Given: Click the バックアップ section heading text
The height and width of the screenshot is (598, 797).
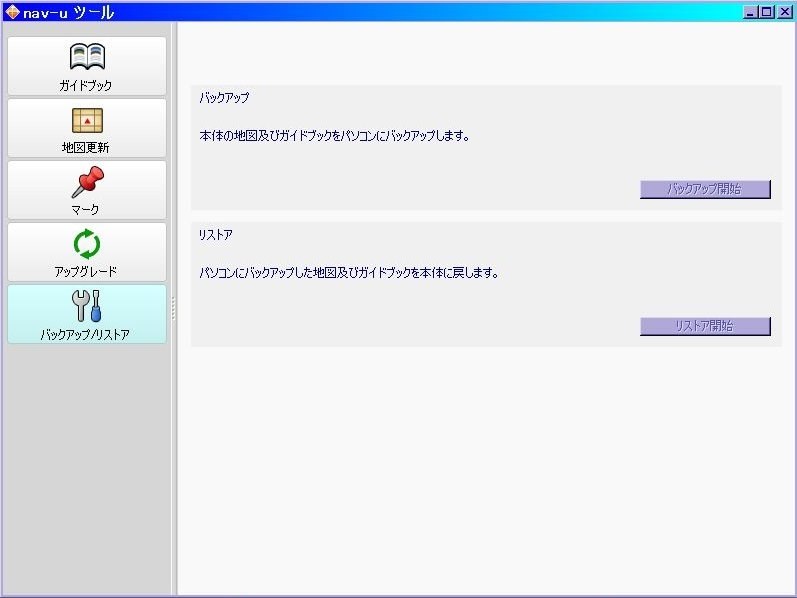Looking at the screenshot, I should 224,98.
